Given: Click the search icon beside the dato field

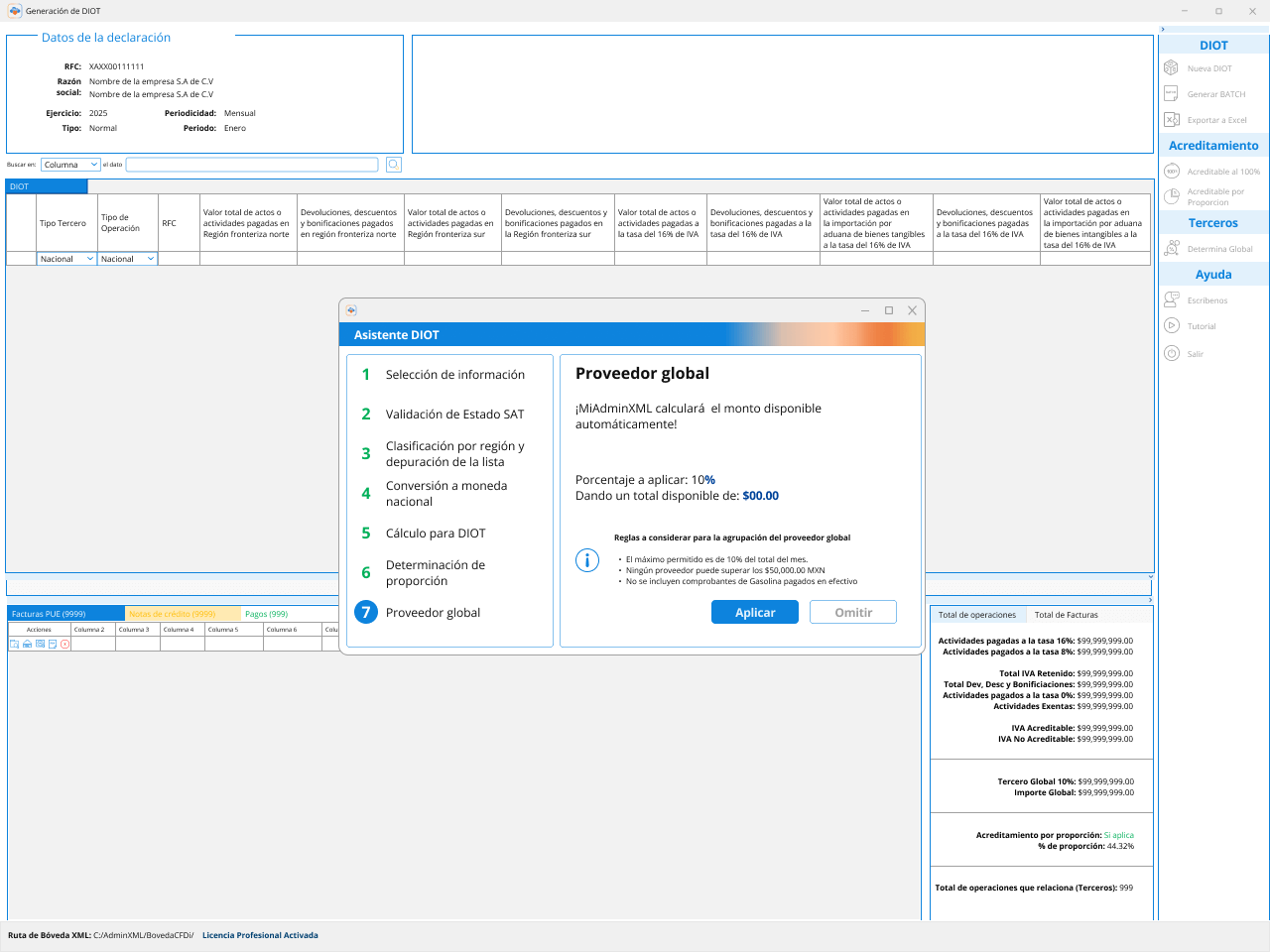Looking at the screenshot, I should coord(393,165).
